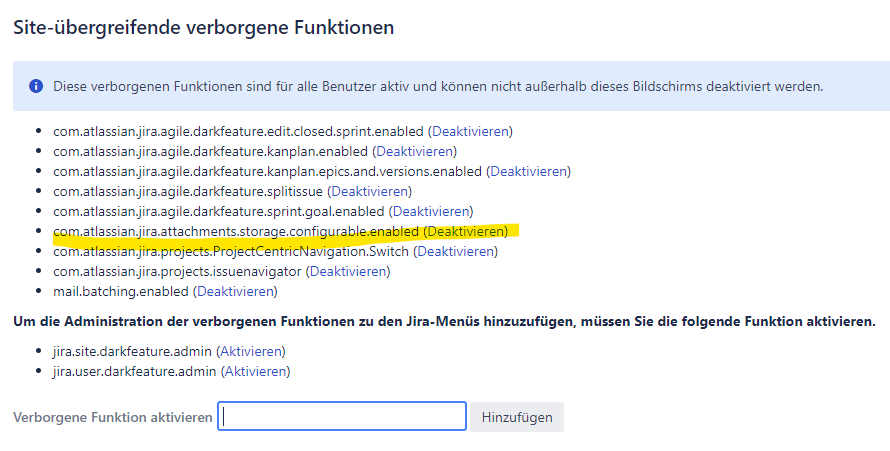Click the info banner text about Benutzer aktiv
Viewport: 890px width, 451px height.
click(x=438, y=87)
